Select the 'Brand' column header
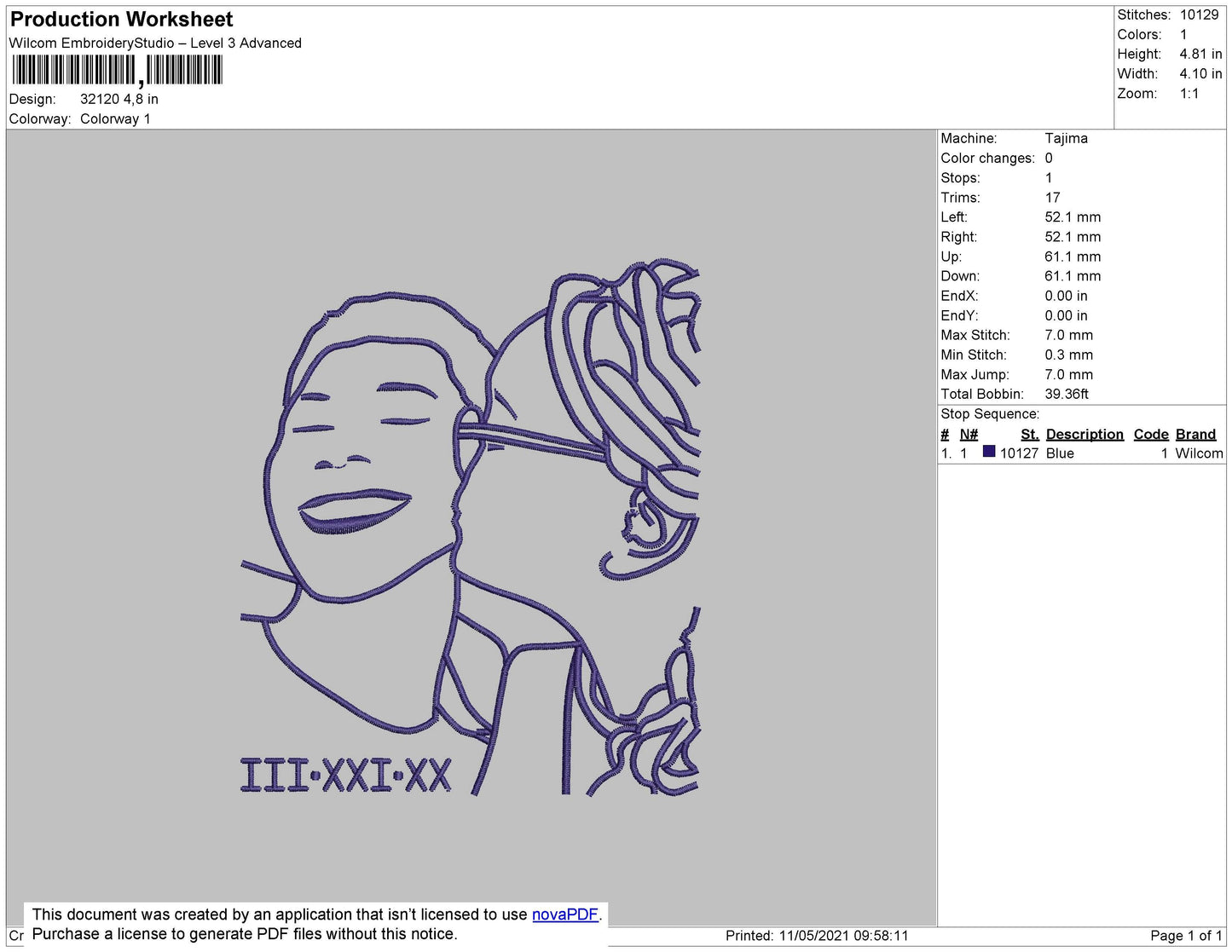The image size is (1232, 952). [x=1195, y=434]
